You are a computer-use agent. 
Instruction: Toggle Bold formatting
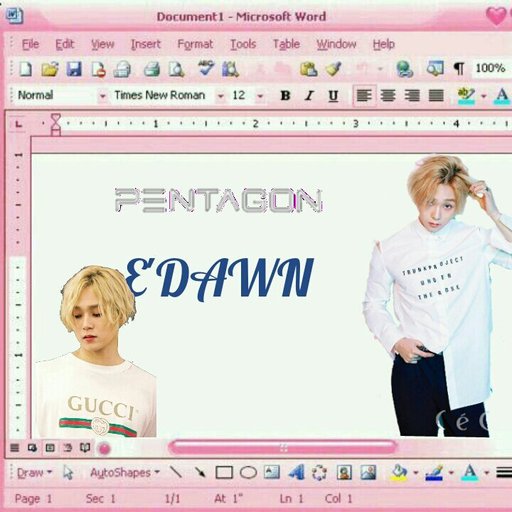coord(285,96)
